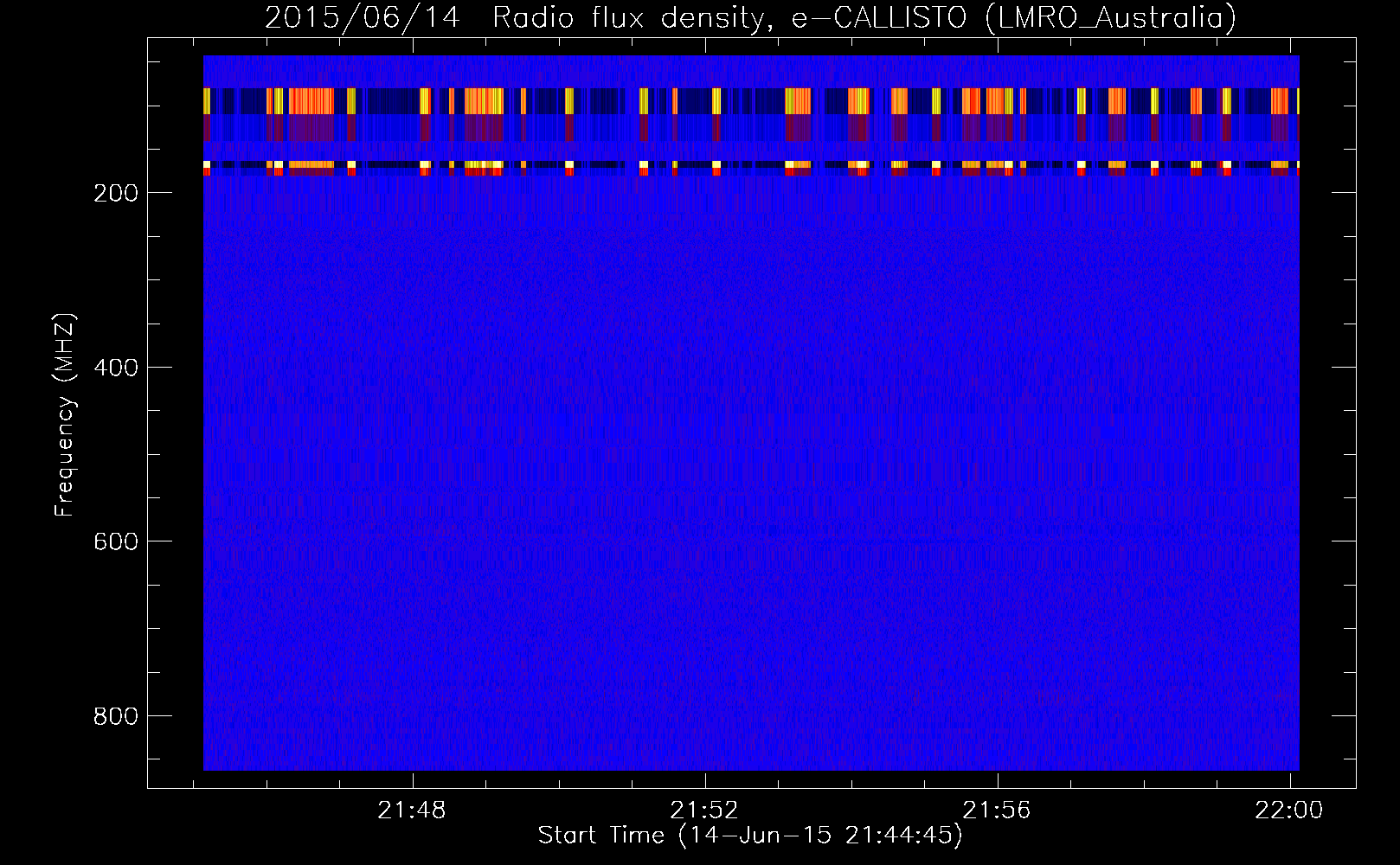
Task: Click the '400' frequency tick label
Action: [115, 368]
